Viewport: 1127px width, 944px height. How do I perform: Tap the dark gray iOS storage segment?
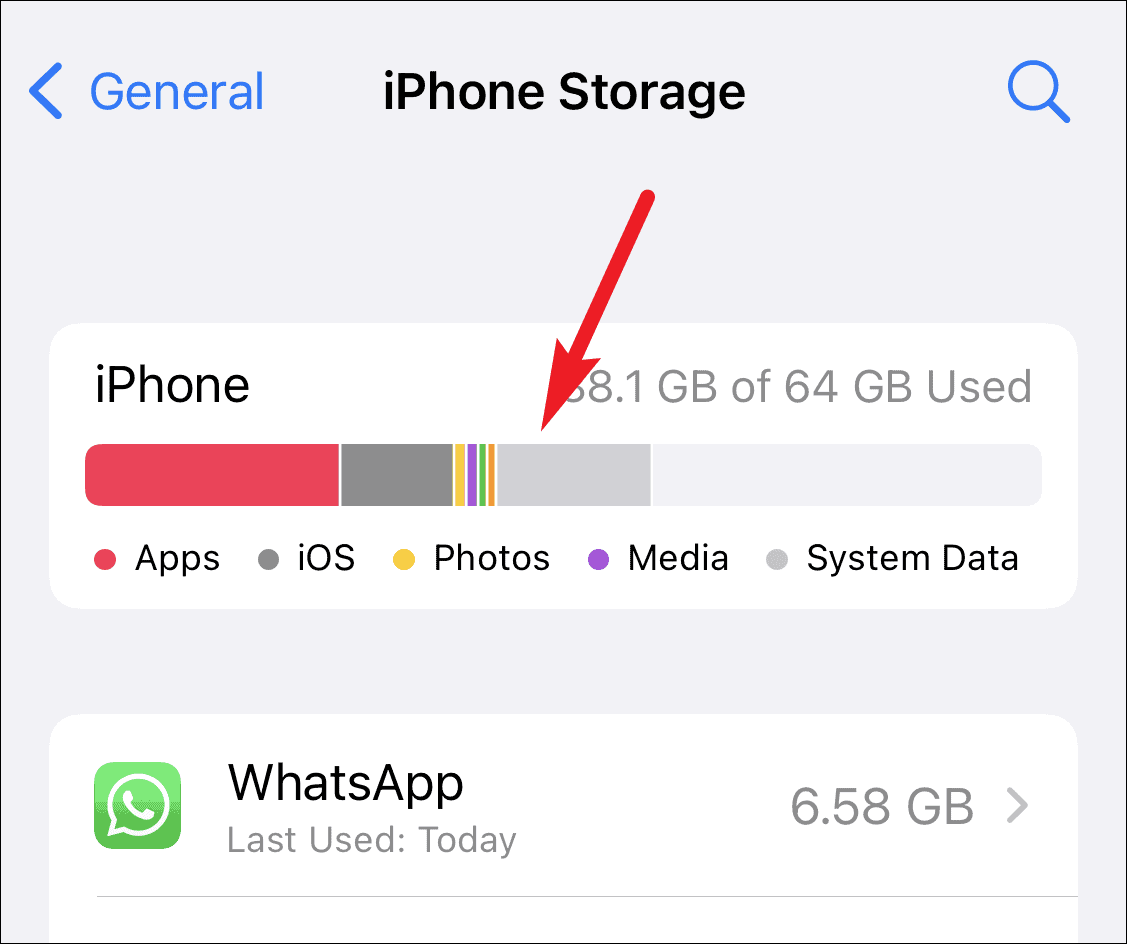coord(397,475)
